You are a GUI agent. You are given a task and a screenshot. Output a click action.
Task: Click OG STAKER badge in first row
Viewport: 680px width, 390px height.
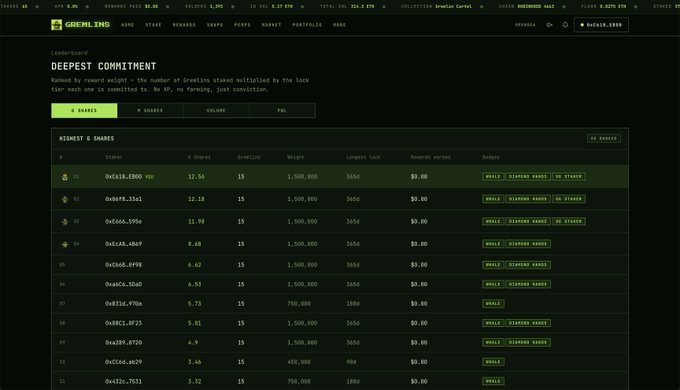[x=569, y=177]
